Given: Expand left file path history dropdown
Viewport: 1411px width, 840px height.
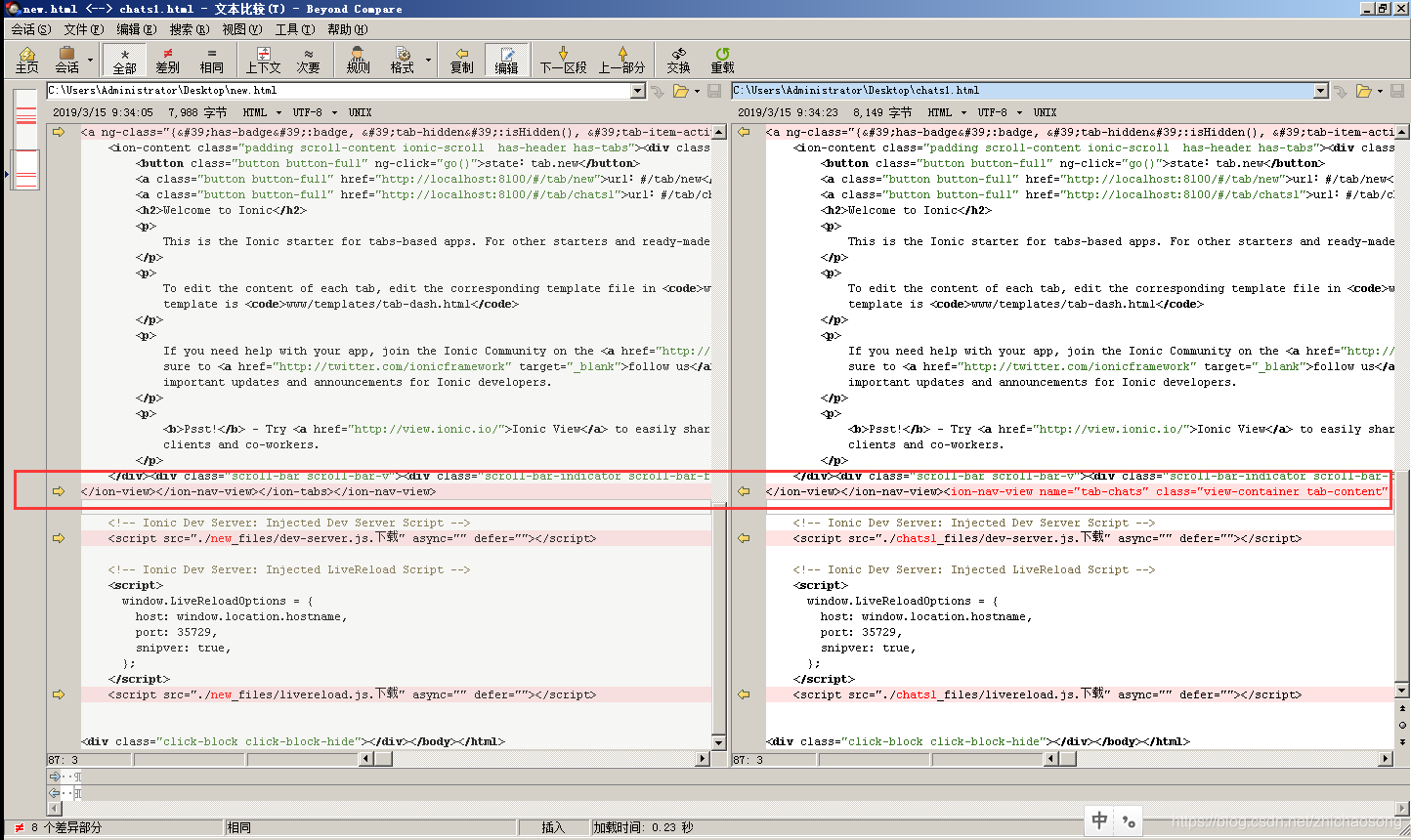Looking at the screenshot, I should [x=638, y=91].
